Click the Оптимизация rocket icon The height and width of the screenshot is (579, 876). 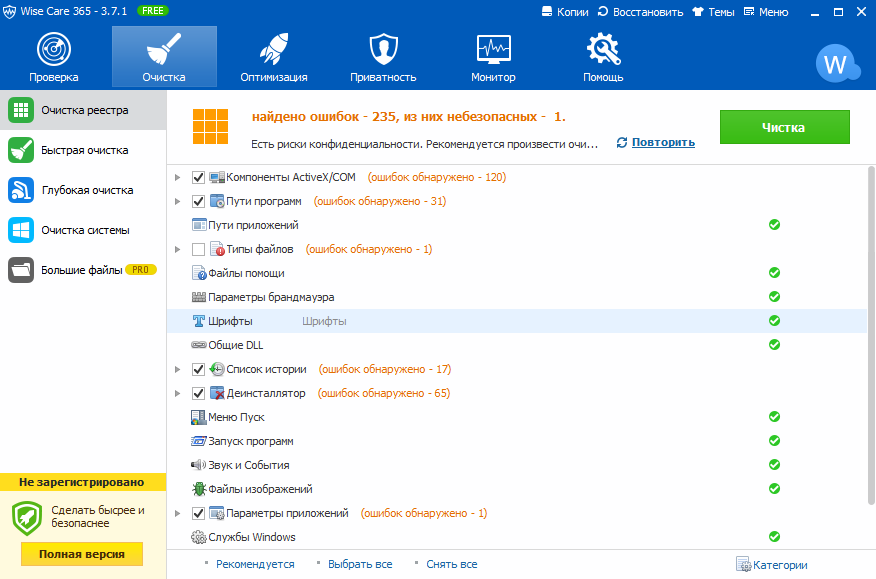point(273,50)
